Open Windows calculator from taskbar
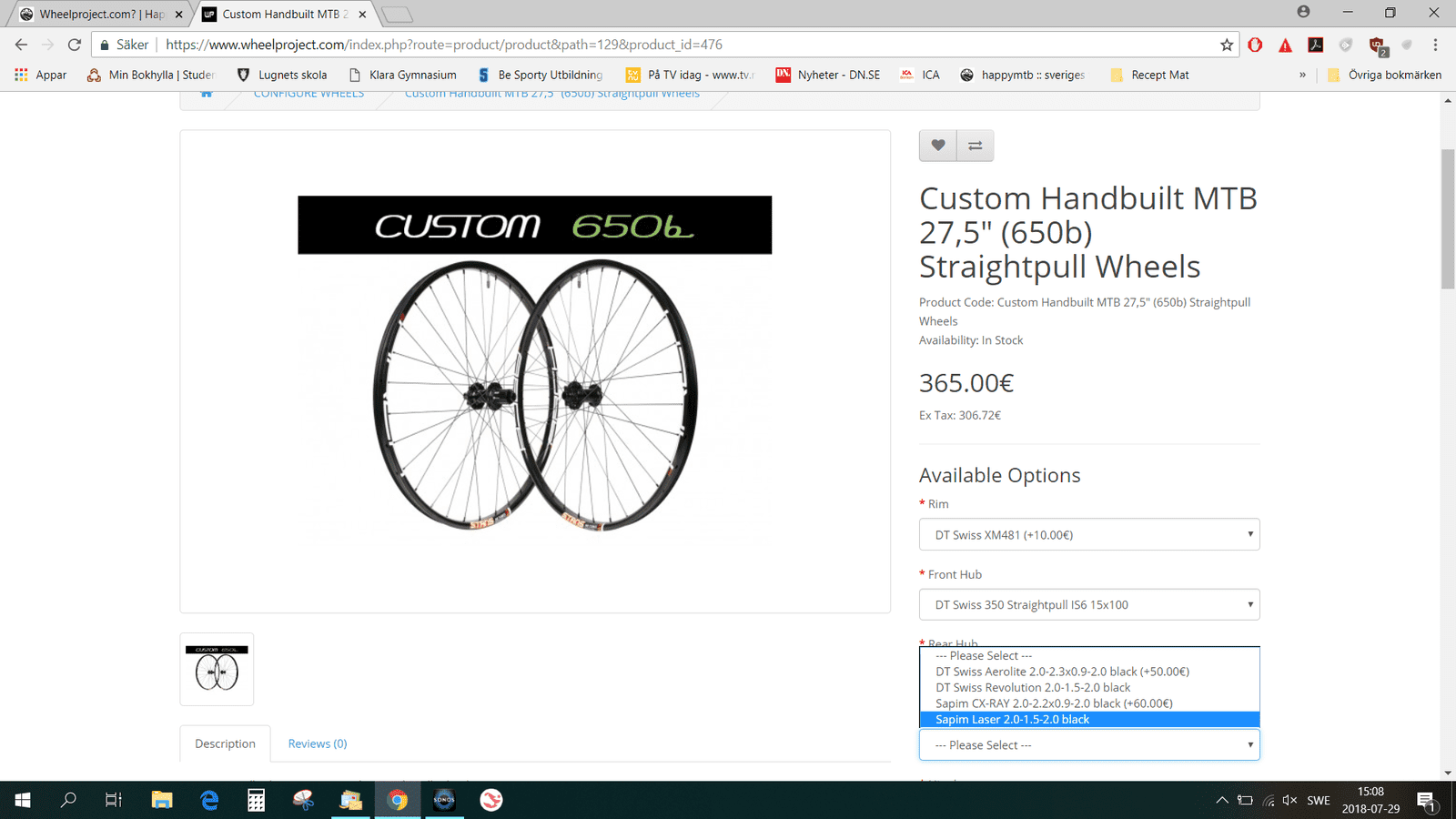 [257, 800]
